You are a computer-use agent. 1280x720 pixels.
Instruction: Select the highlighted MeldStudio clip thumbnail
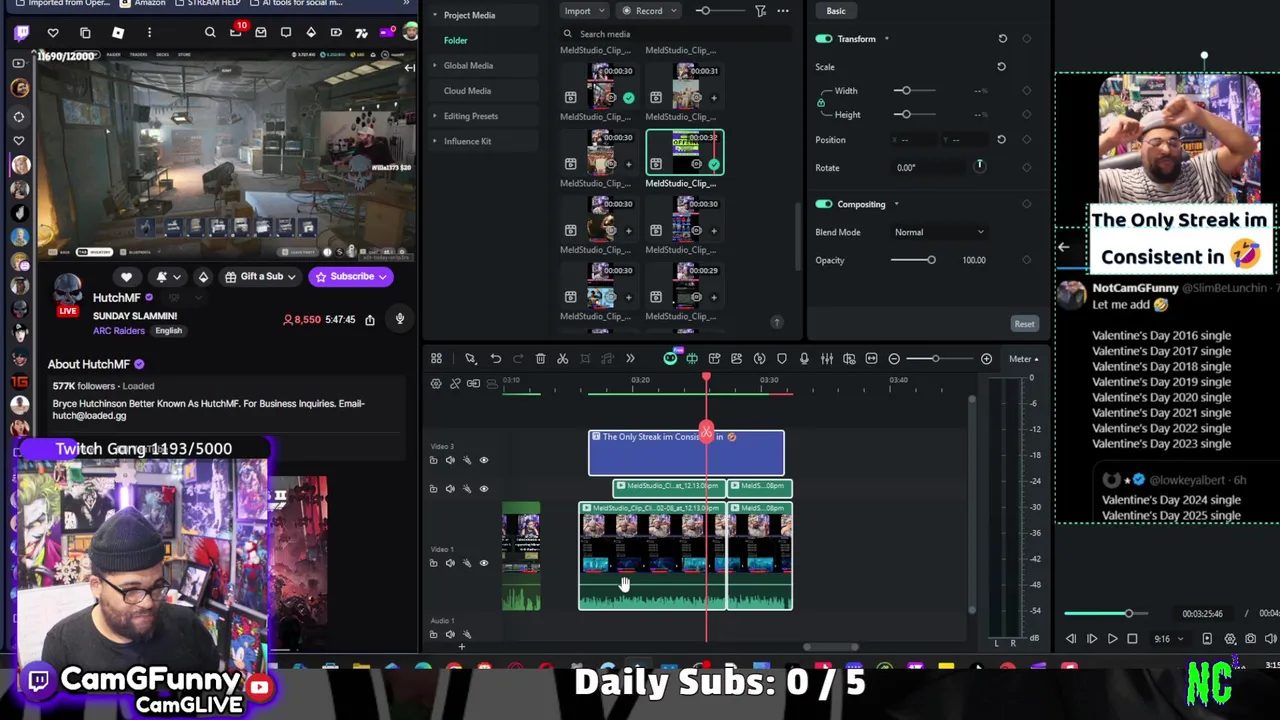[685, 153]
